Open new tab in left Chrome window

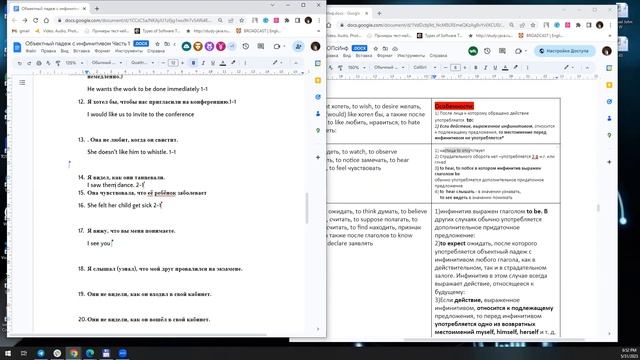click(97, 8)
